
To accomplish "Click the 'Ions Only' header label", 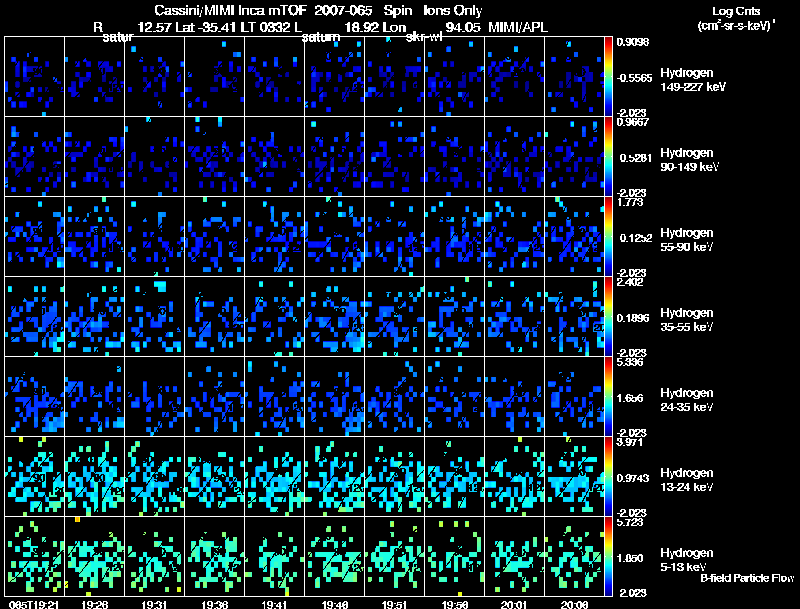I will (x=453, y=10).
